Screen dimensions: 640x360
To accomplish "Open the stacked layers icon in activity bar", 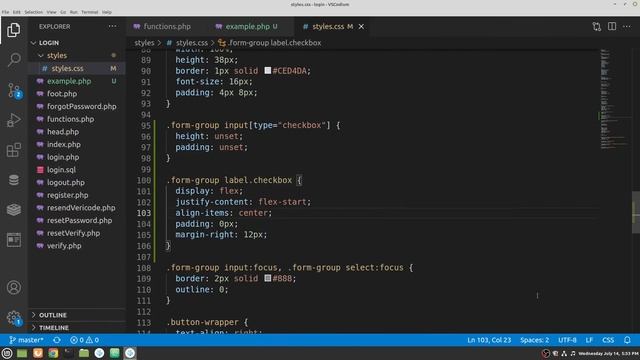I will (x=13, y=210).
